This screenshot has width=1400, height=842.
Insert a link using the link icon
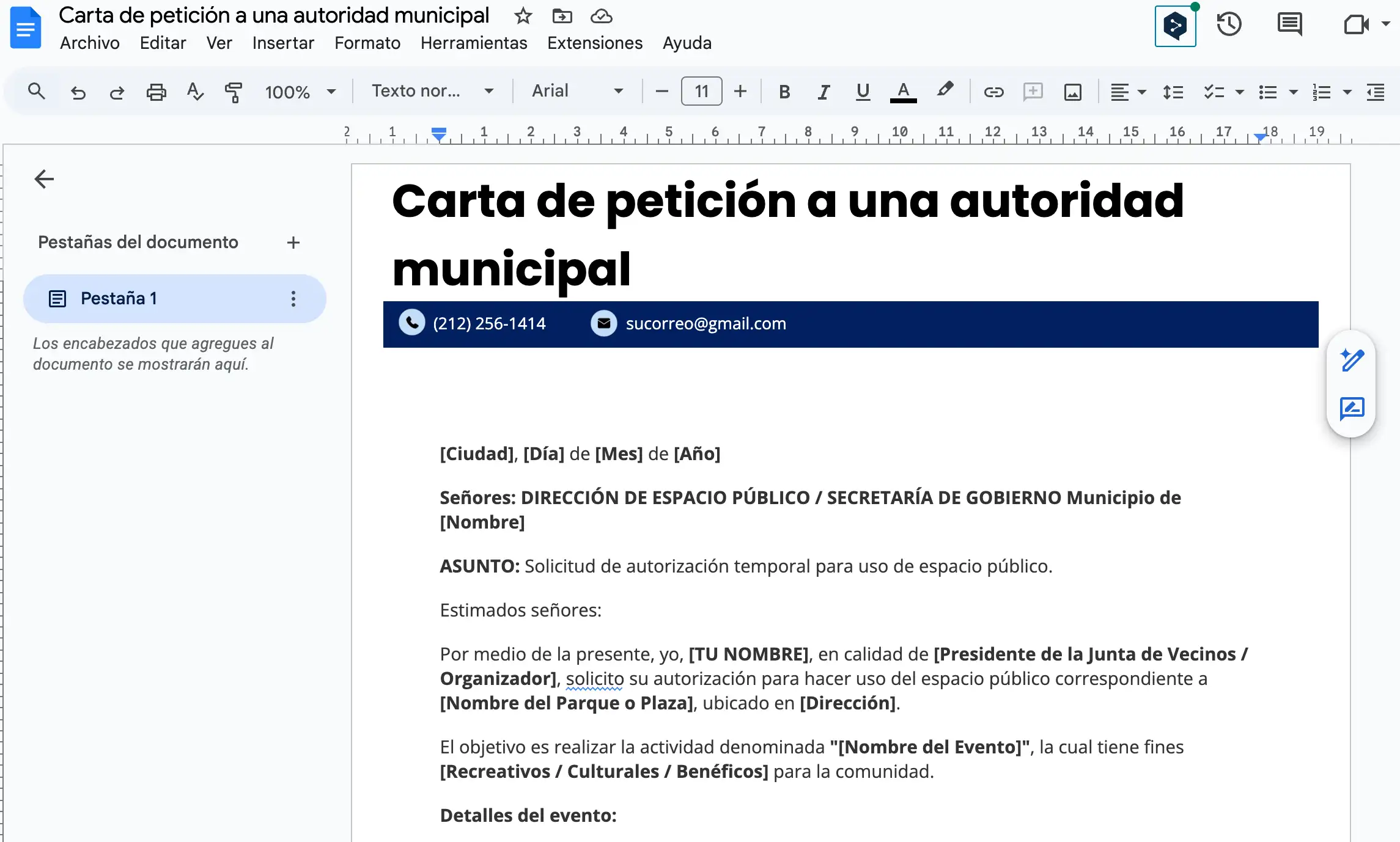(993, 92)
